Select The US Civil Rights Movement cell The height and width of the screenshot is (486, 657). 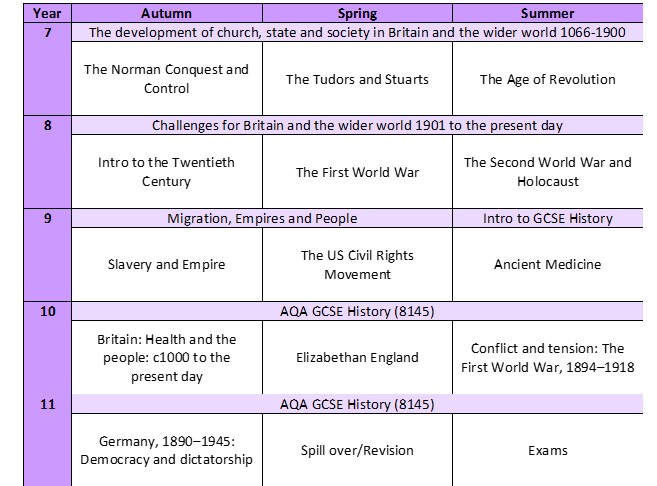pos(357,264)
